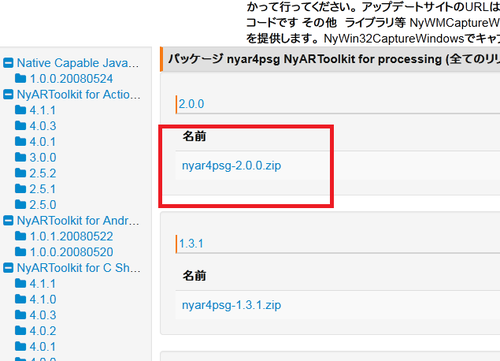Click folder icon beside C Sharp 4.0.3
The width and height of the screenshot is (500, 361).
21,315
